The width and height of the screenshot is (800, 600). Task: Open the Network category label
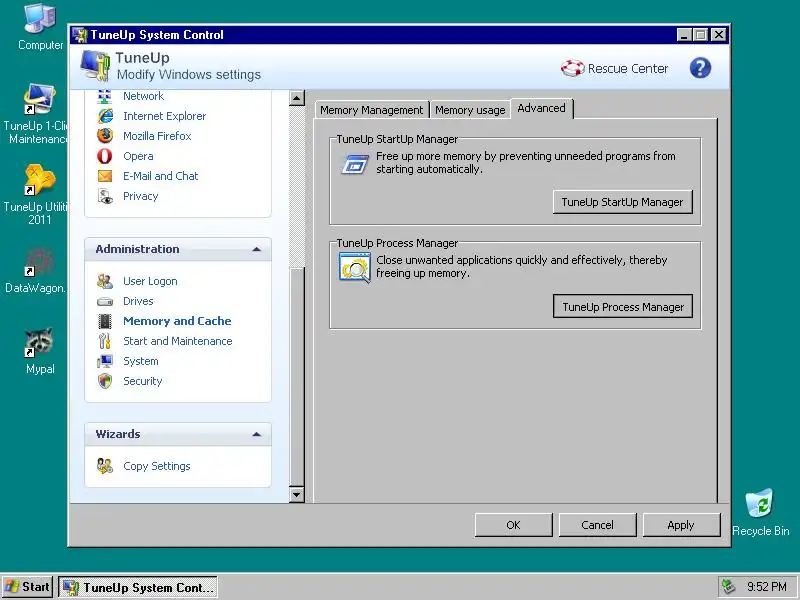coord(143,96)
